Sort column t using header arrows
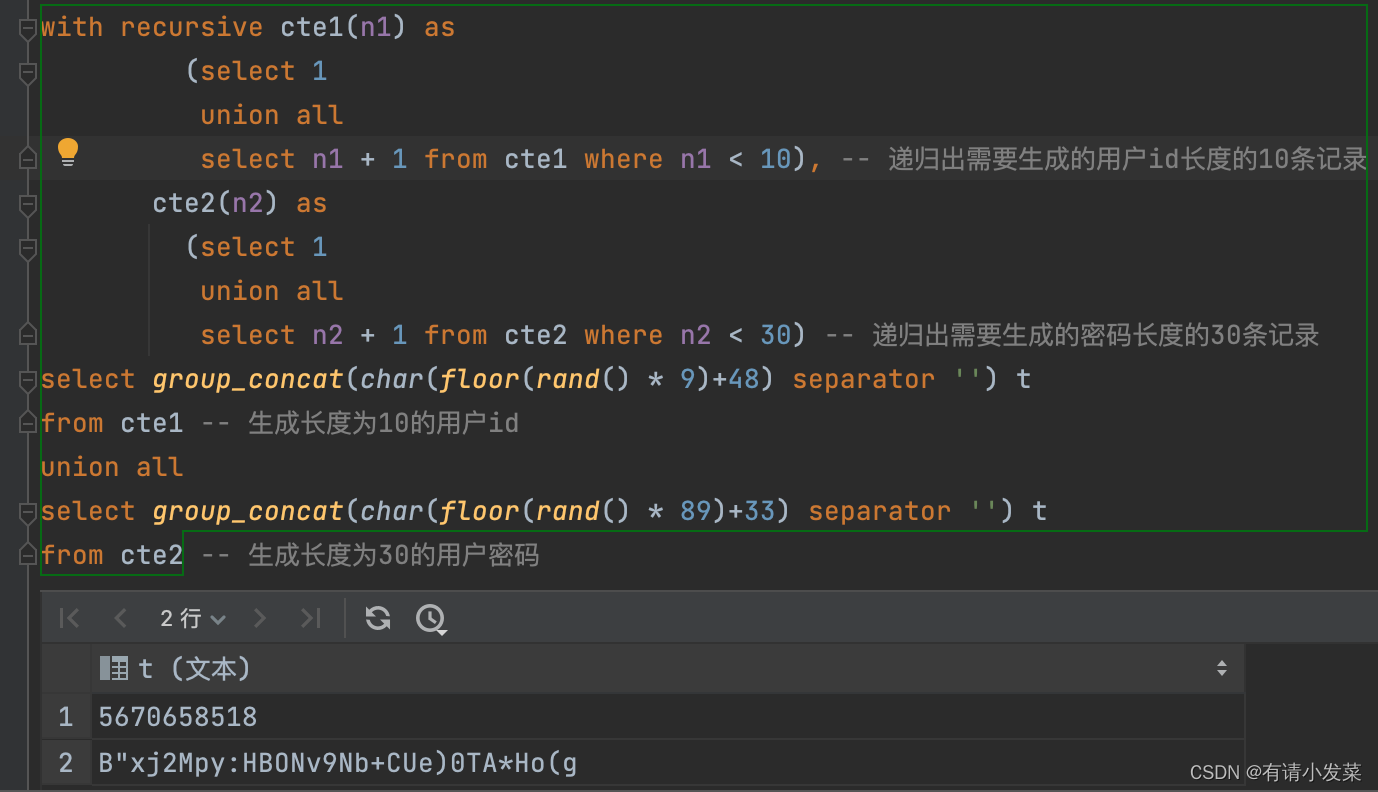The width and height of the screenshot is (1378, 792). (x=1222, y=668)
